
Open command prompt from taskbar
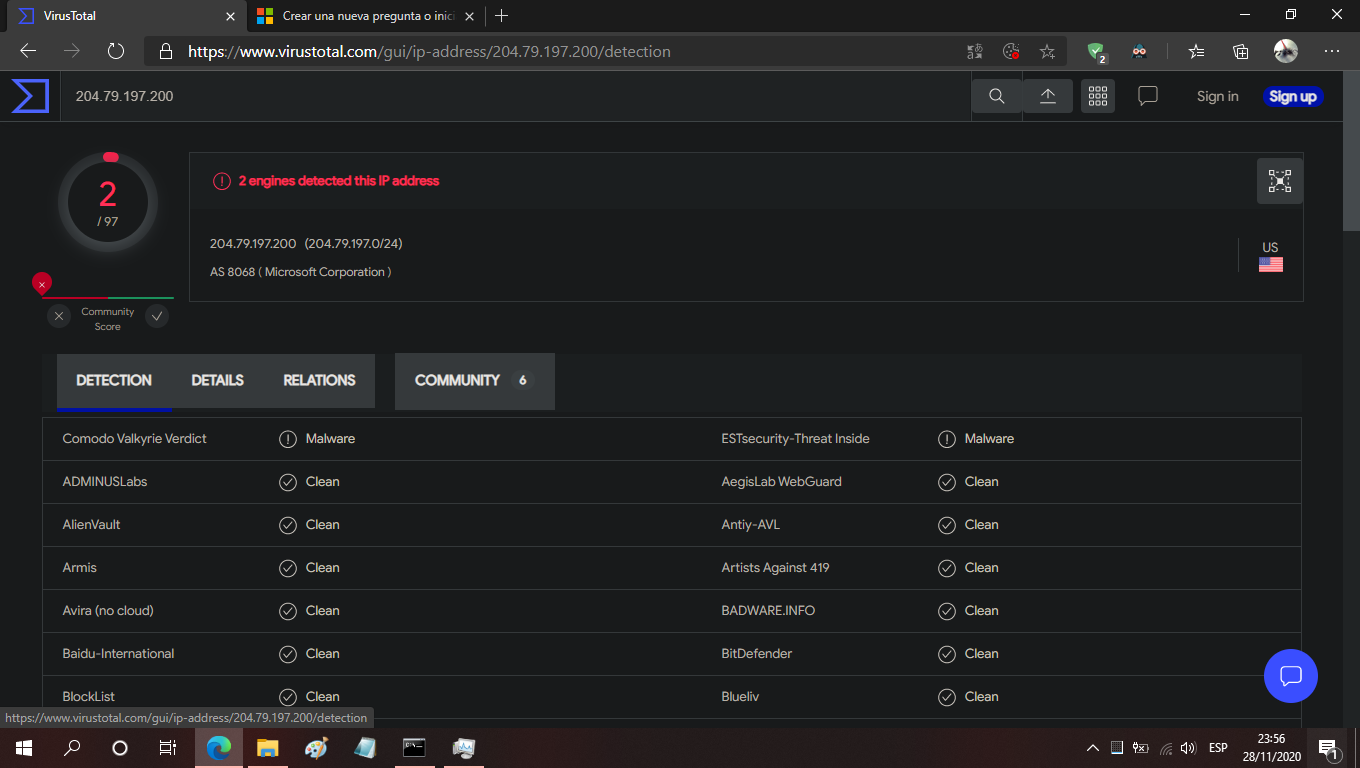click(x=414, y=747)
